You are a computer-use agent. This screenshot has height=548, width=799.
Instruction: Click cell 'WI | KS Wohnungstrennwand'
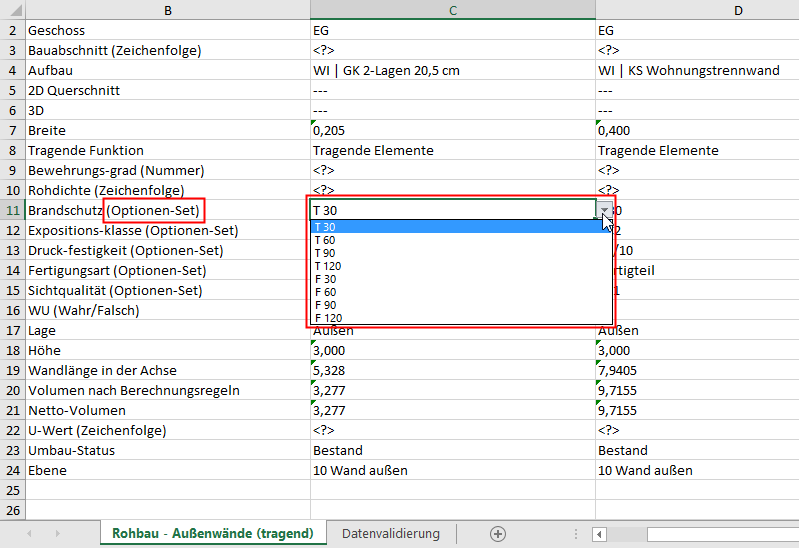697,70
